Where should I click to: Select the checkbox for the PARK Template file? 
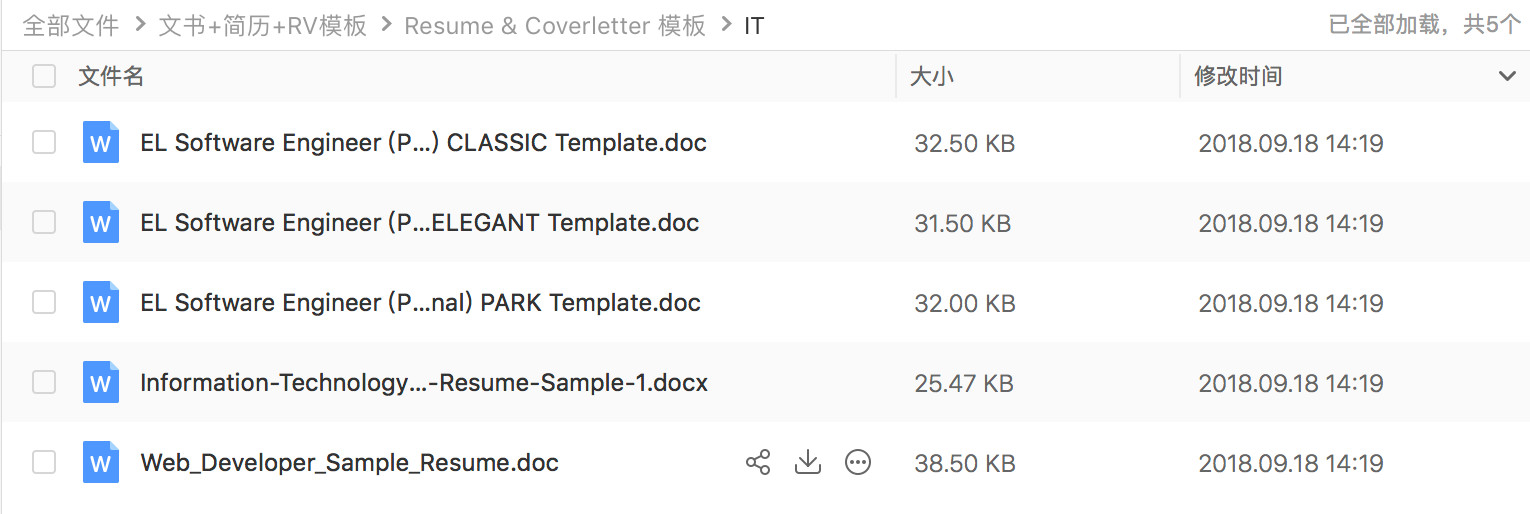[44, 302]
